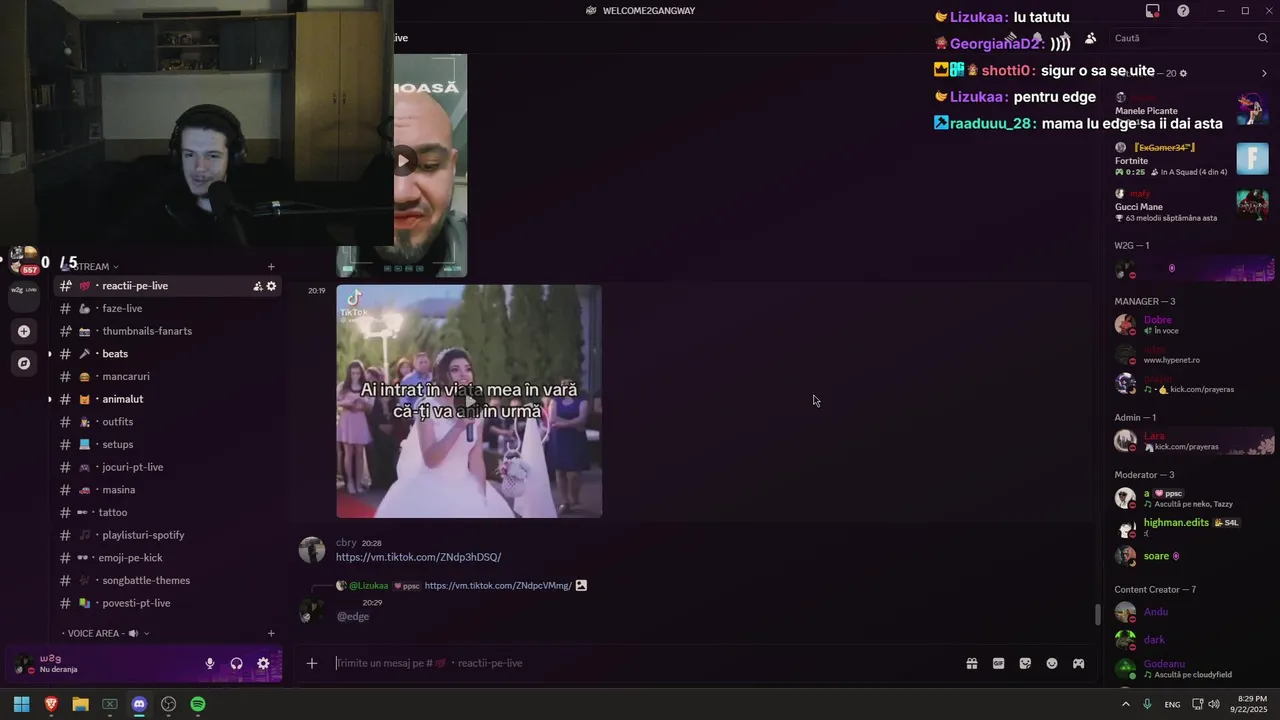This screenshot has width=1280, height=720.
Task: Open the Windows Start menu
Action: click(21, 704)
